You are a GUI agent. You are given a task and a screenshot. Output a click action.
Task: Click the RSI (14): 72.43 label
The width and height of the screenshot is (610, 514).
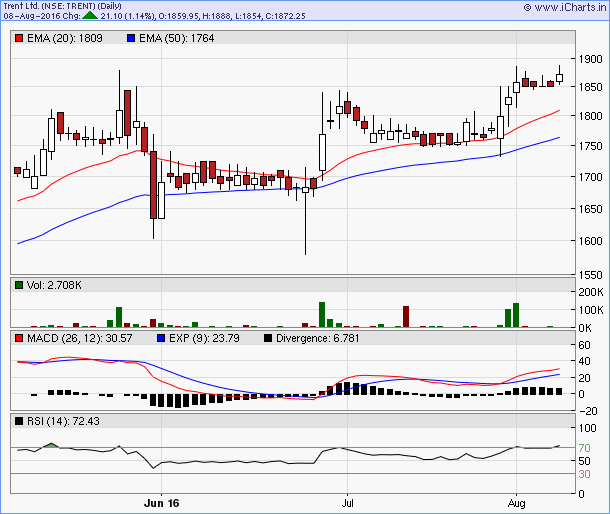63,421
